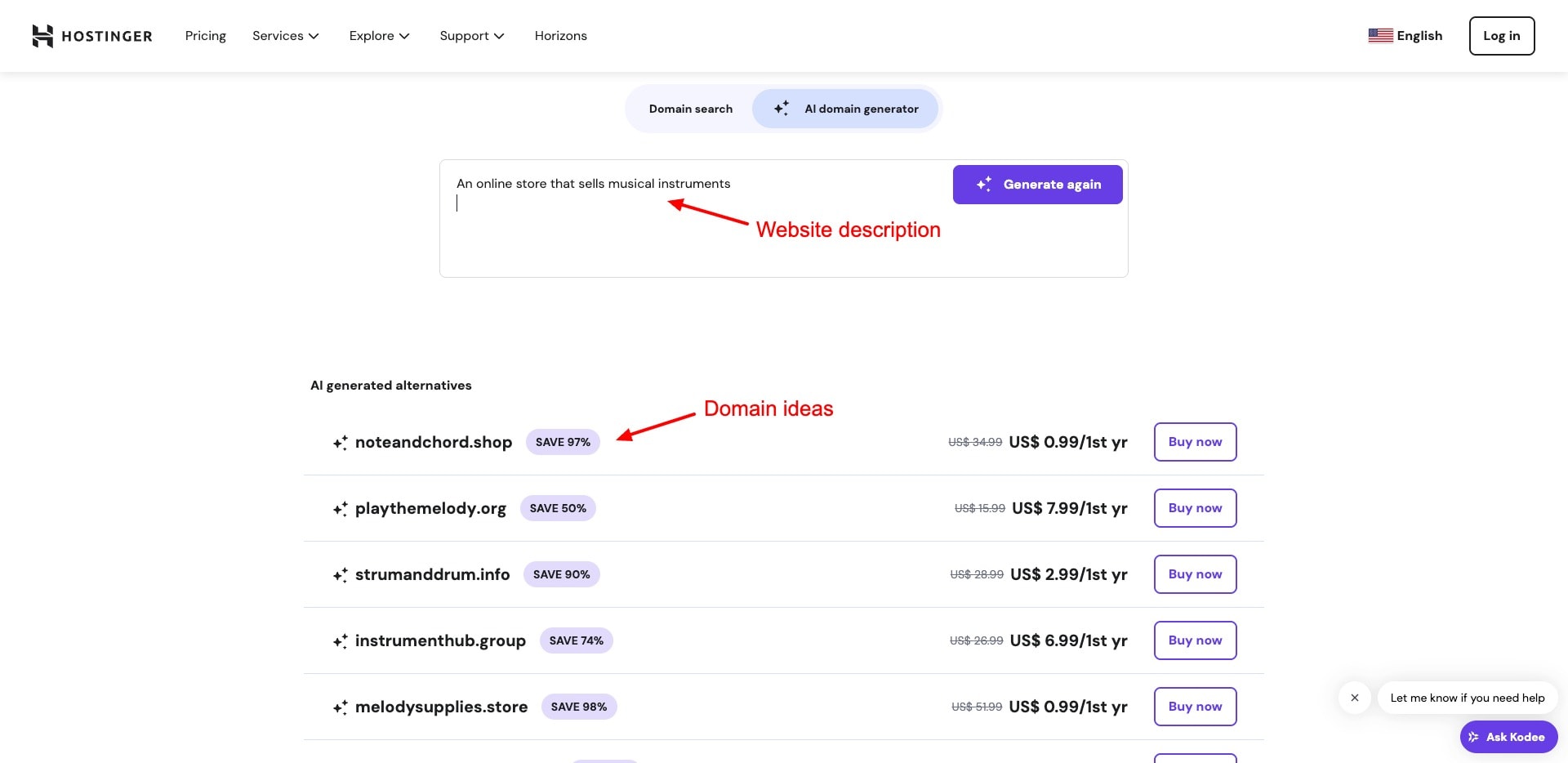
Task: Click the US flag language icon
Action: pyautogui.click(x=1380, y=36)
